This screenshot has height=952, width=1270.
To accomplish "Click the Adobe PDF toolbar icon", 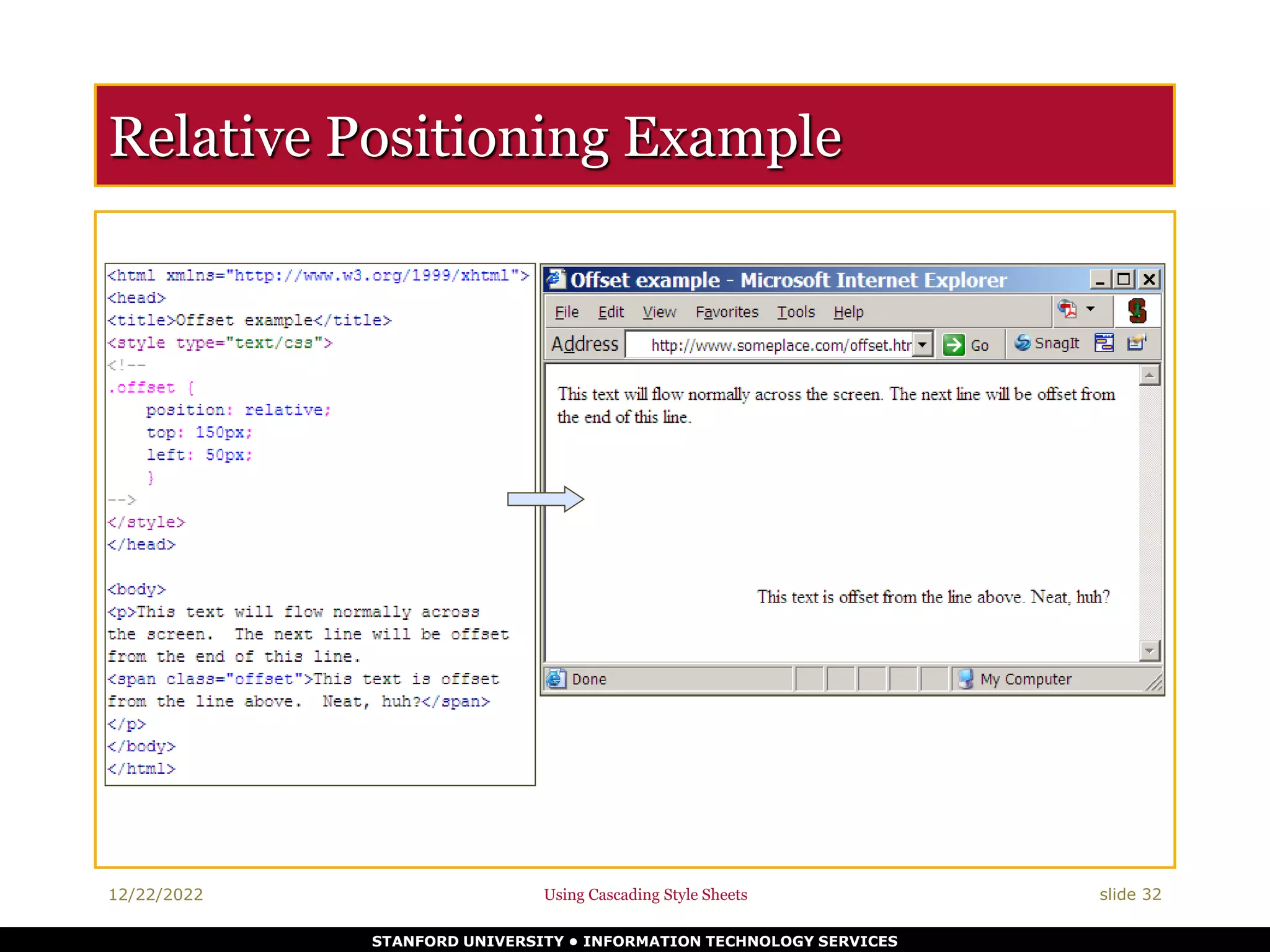I will [1067, 309].
